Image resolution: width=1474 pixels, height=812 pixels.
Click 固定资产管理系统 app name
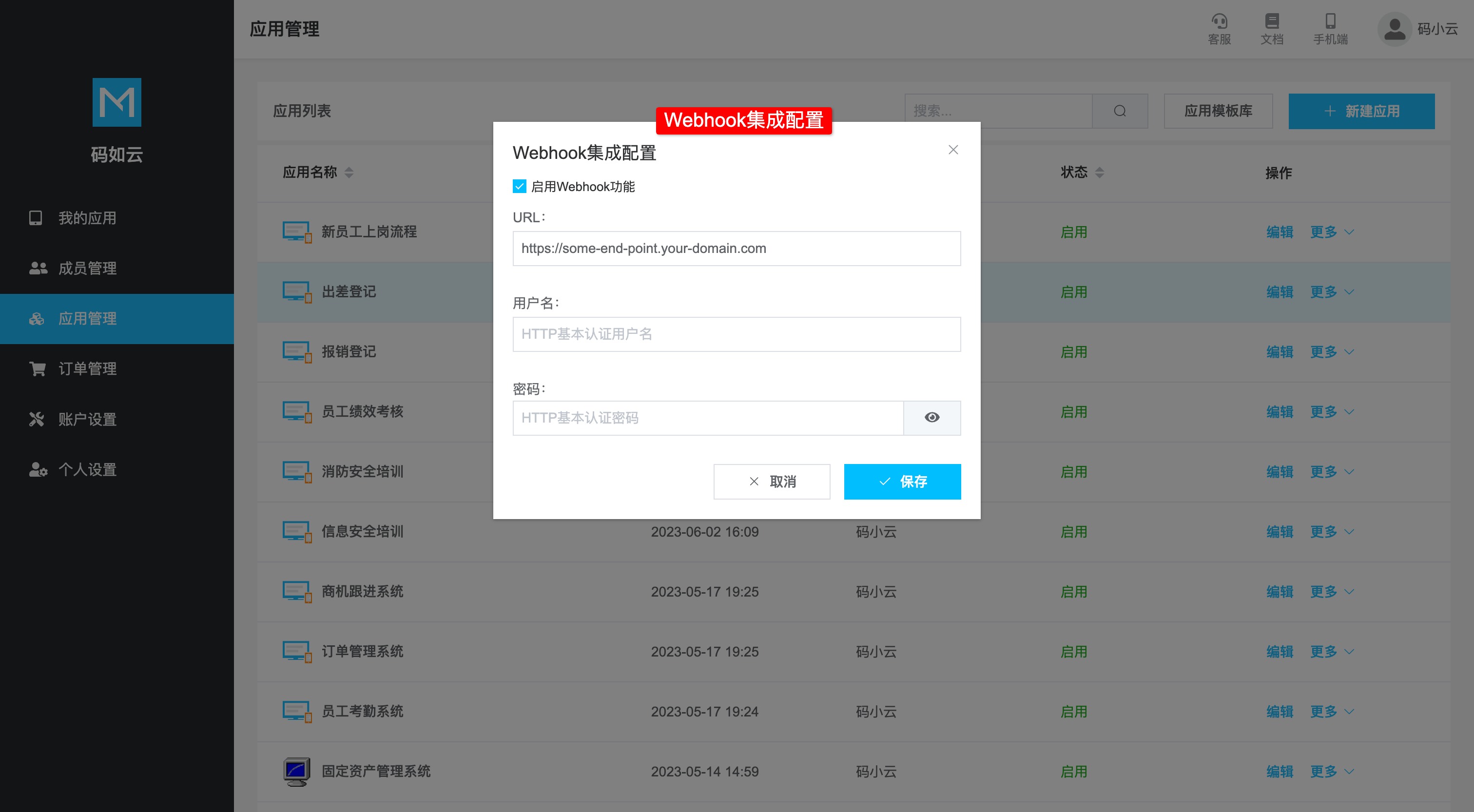pos(375,772)
